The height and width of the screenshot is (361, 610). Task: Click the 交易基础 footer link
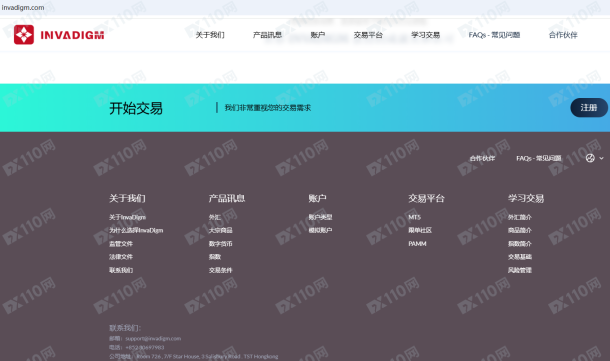point(520,257)
